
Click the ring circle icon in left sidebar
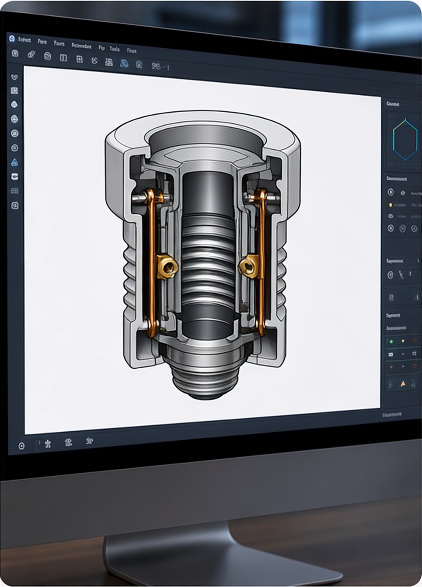tap(15, 133)
